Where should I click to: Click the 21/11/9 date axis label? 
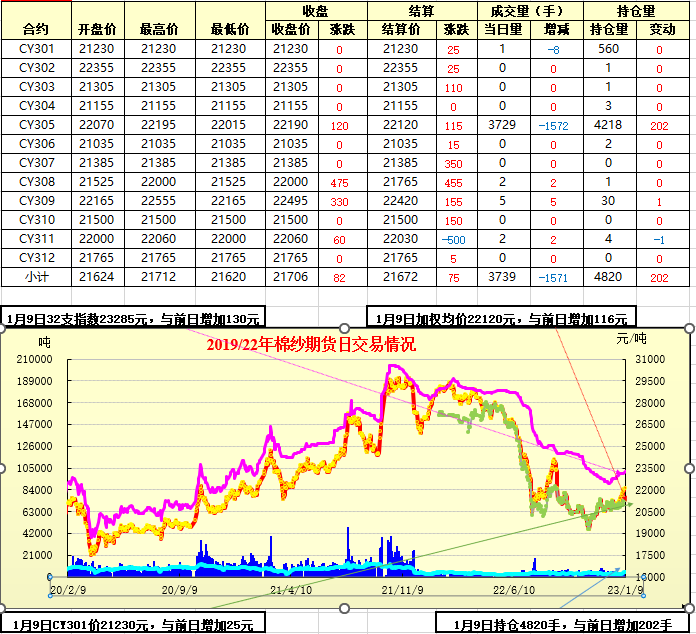click(401, 590)
